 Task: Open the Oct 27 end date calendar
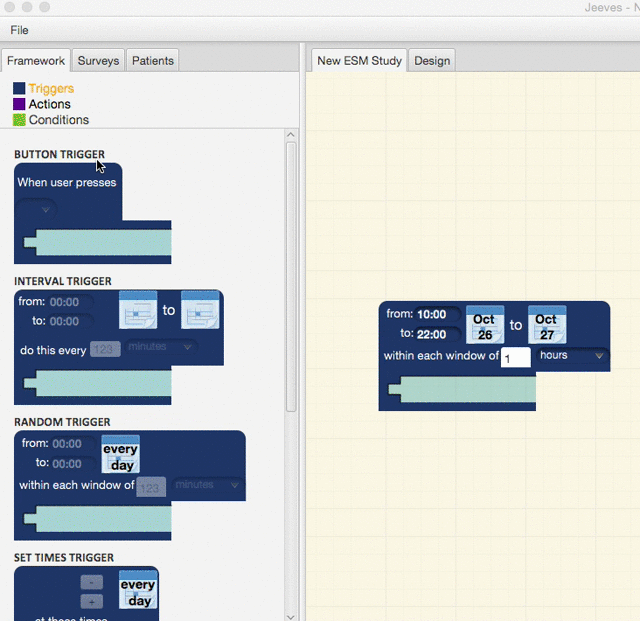click(x=547, y=325)
